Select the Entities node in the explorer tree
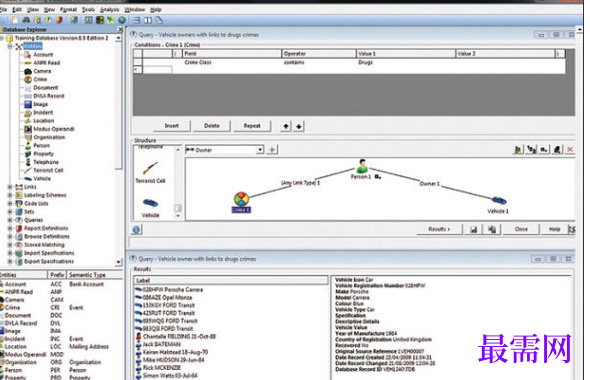The width and height of the screenshot is (590, 380). 33,46
